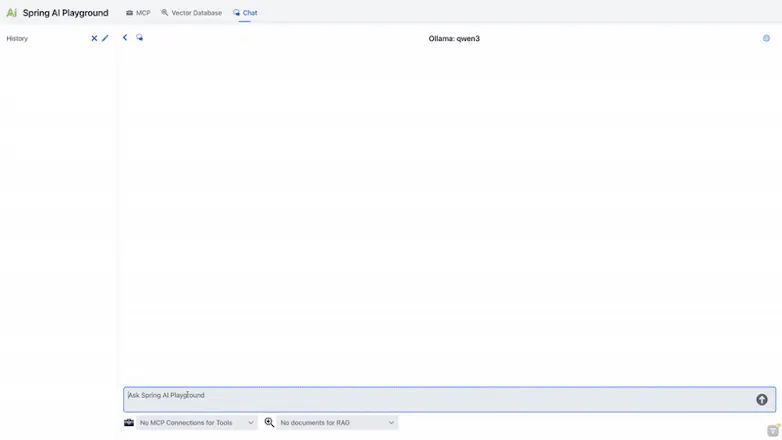This screenshot has height=440, width=782.
Task: Open the No documents for RAG dropdown
Action: point(337,423)
